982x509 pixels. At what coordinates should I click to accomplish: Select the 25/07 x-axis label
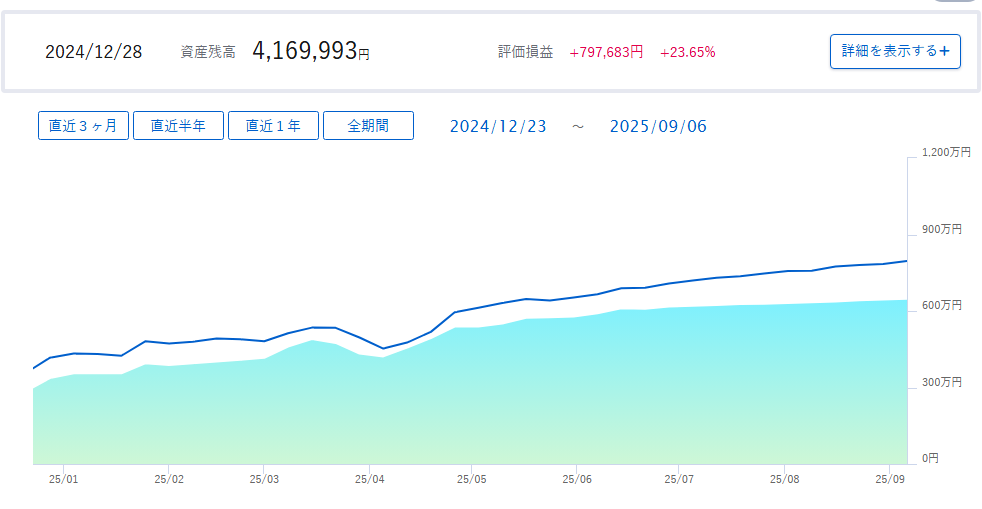tap(679, 479)
